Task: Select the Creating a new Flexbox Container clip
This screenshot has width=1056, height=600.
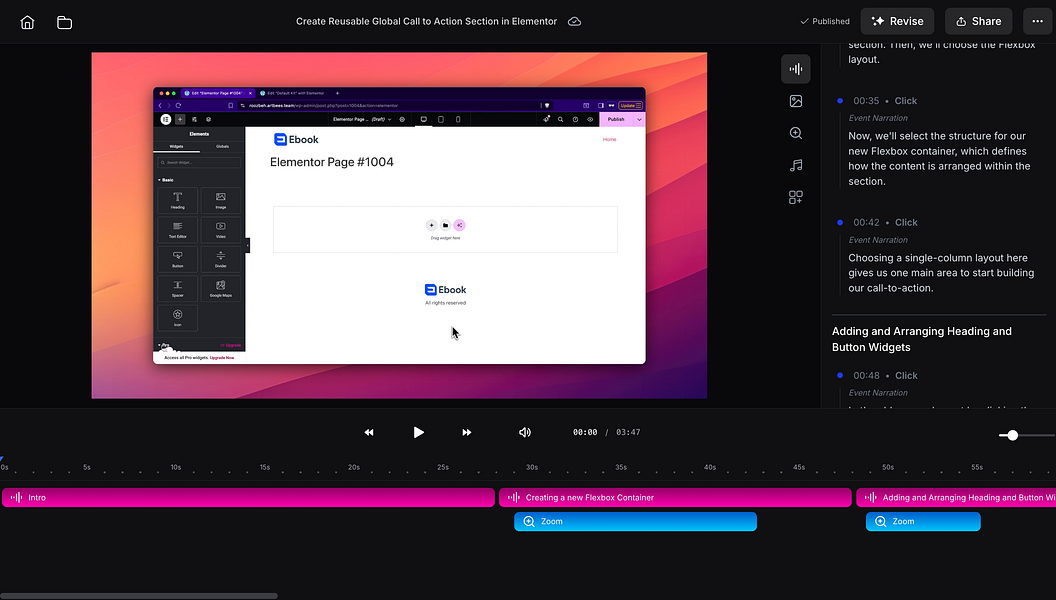Action: coord(675,498)
